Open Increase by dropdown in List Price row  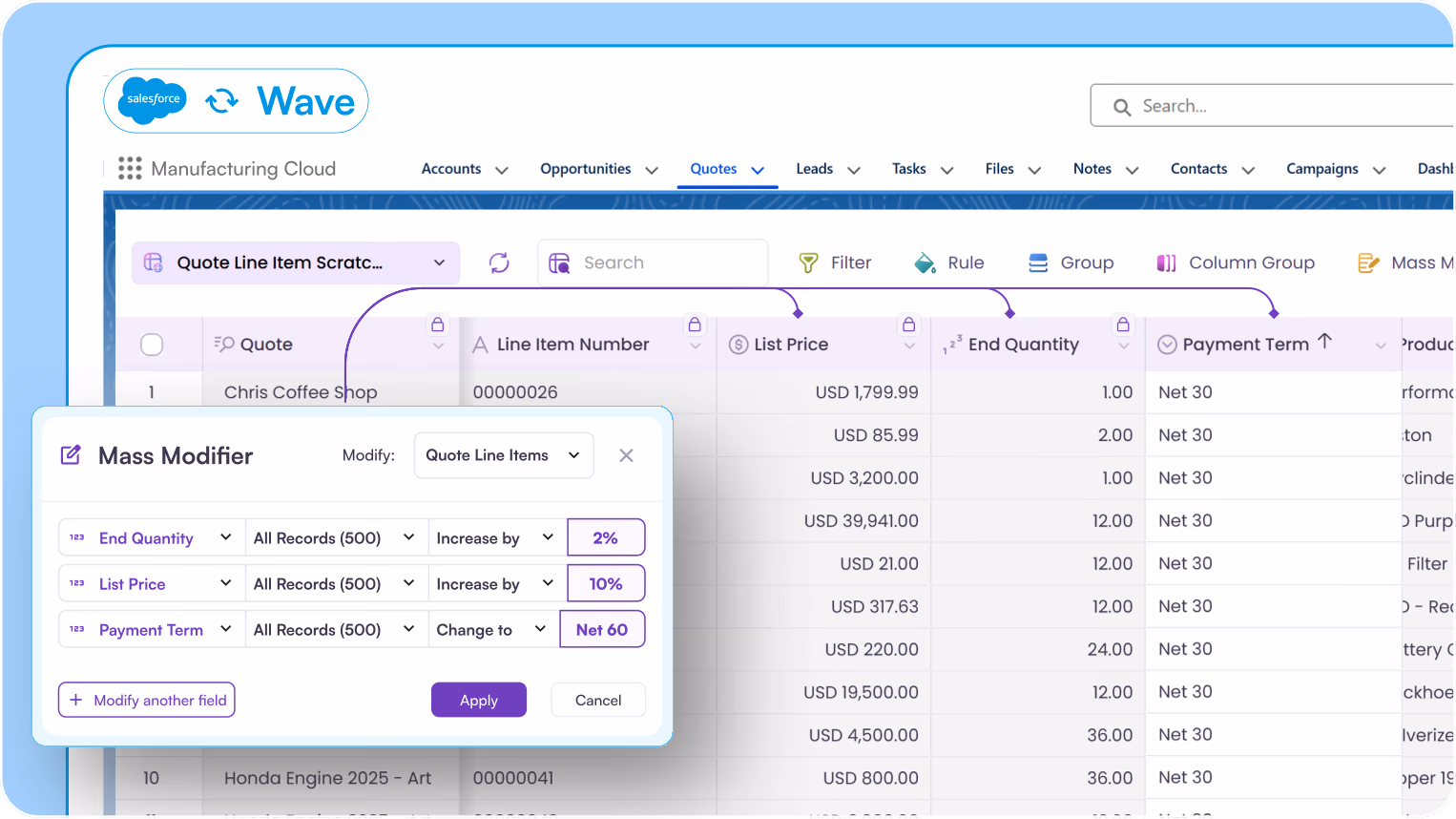click(497, 583)
